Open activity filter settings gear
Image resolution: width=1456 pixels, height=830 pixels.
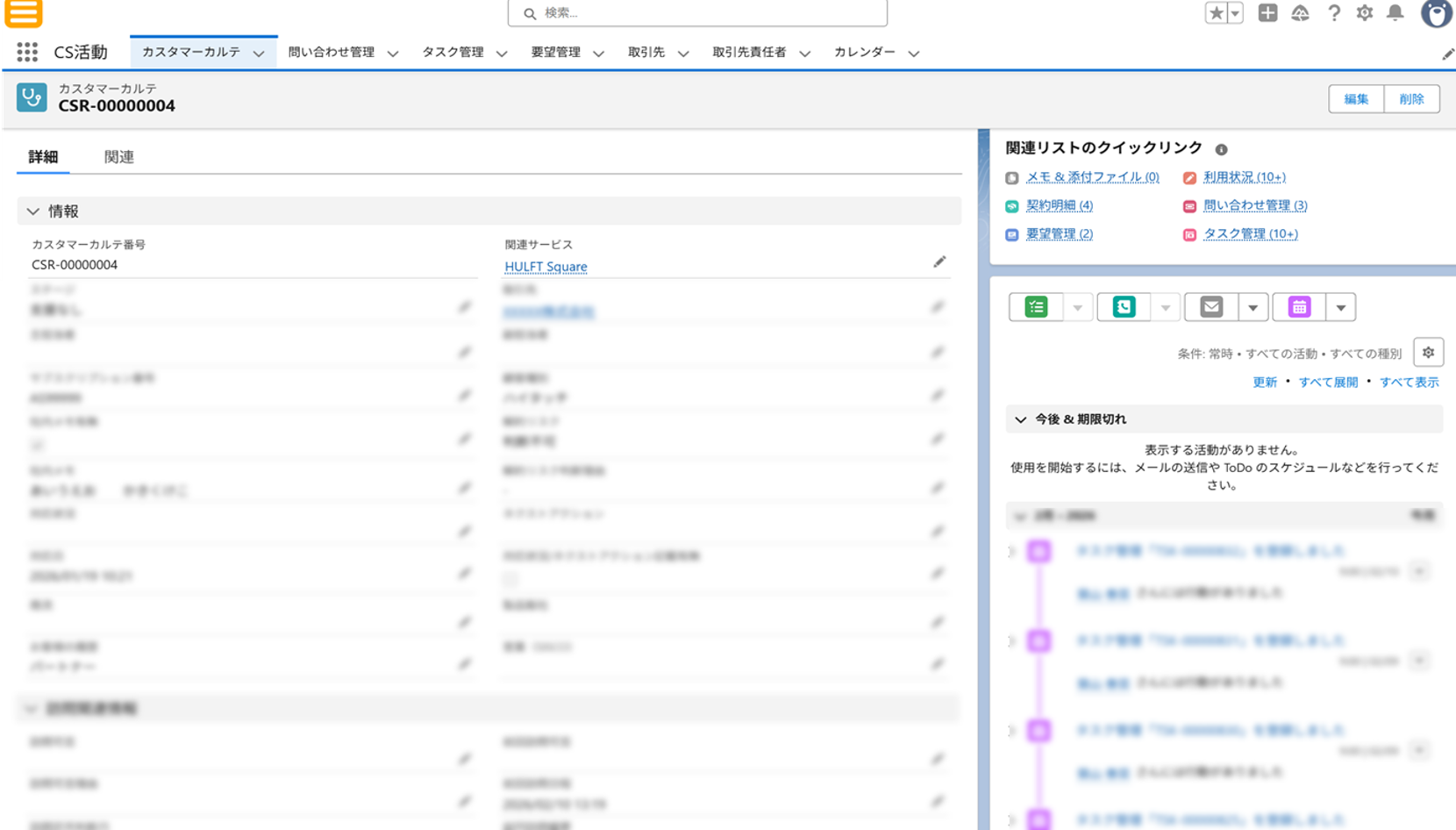tap(1428, 353)
